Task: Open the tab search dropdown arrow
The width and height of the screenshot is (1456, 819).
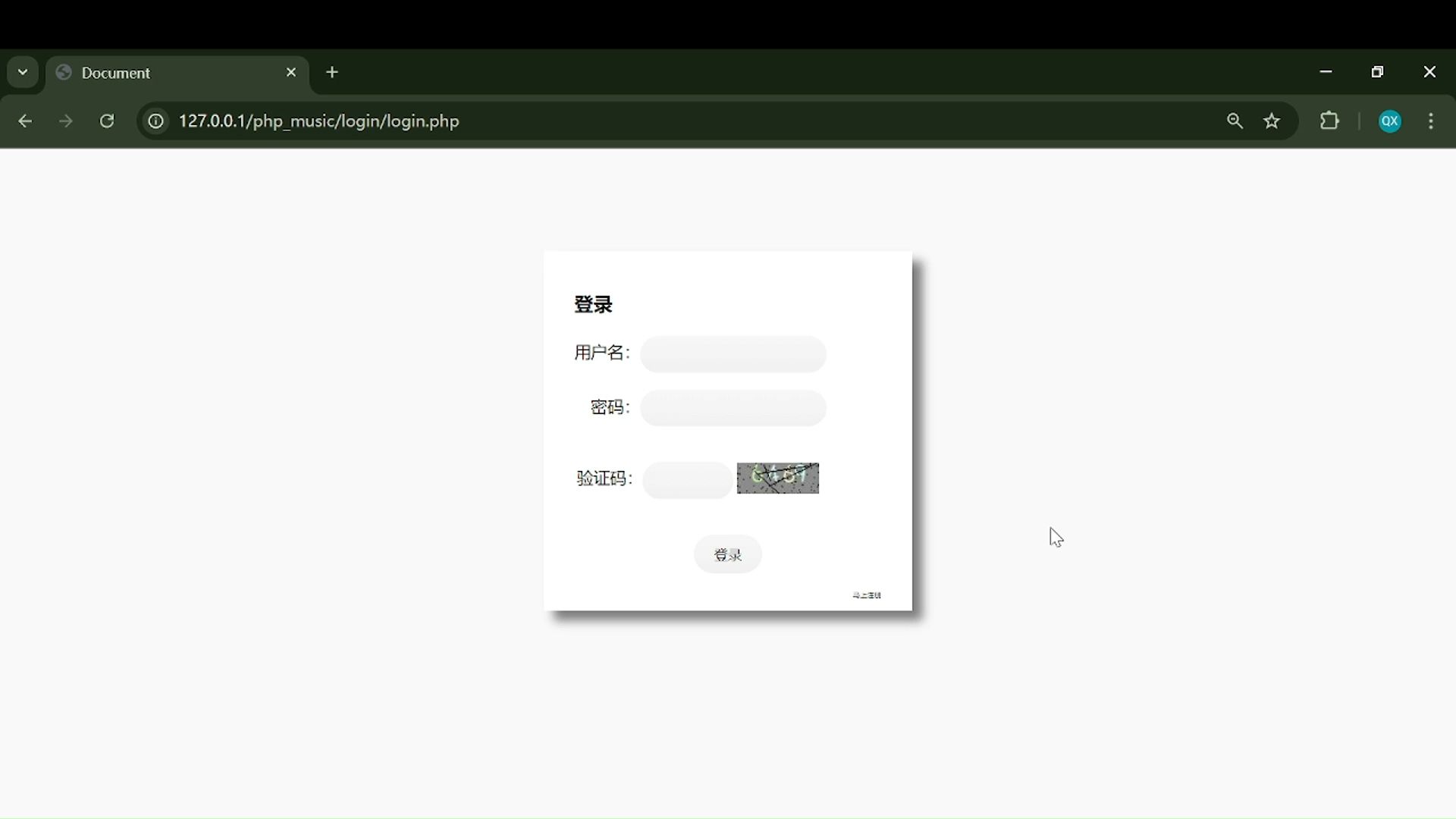Action: pos(23,73)
